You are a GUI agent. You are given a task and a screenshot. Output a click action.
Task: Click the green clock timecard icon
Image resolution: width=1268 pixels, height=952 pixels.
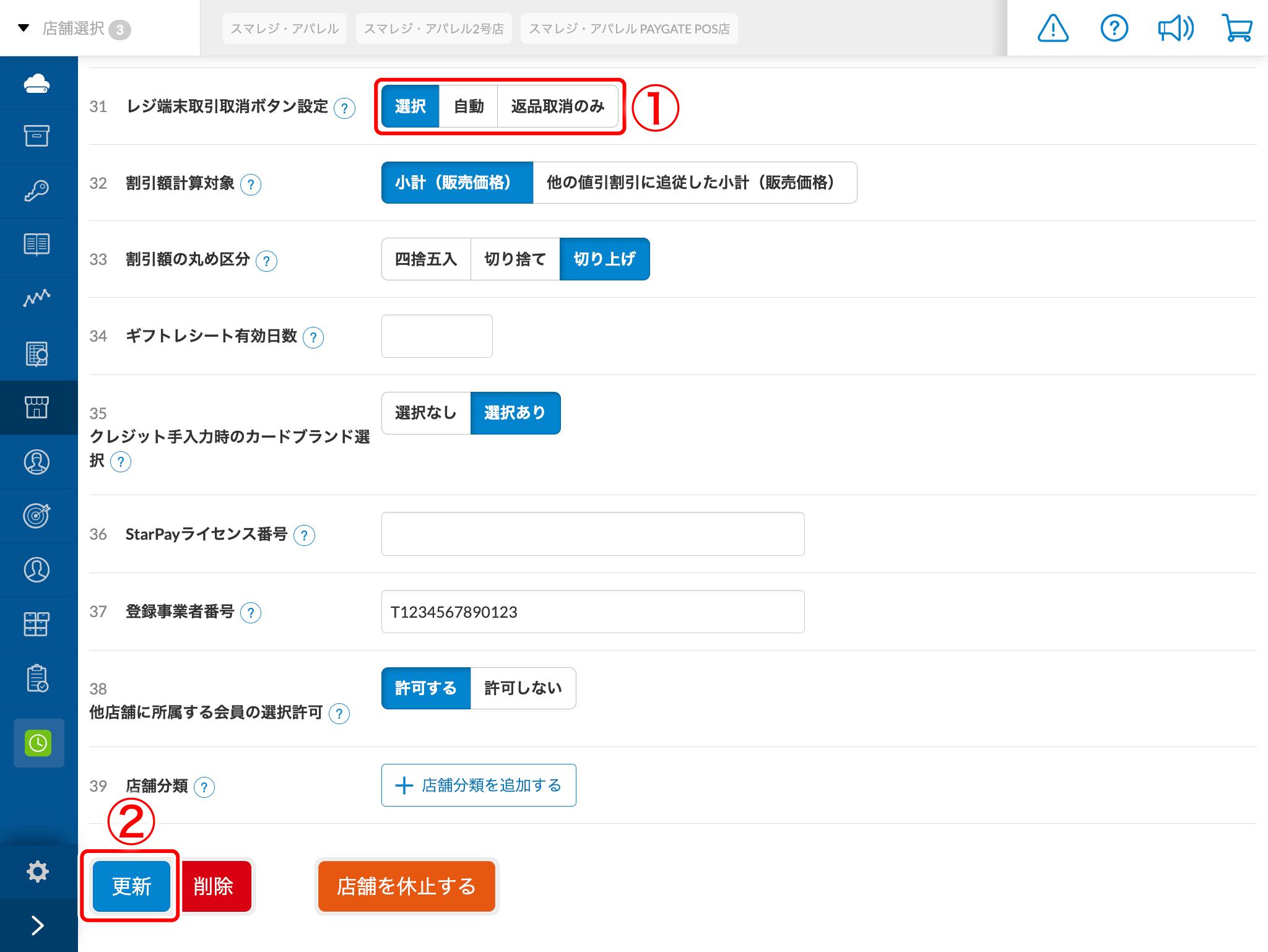(x=38, y=743)
